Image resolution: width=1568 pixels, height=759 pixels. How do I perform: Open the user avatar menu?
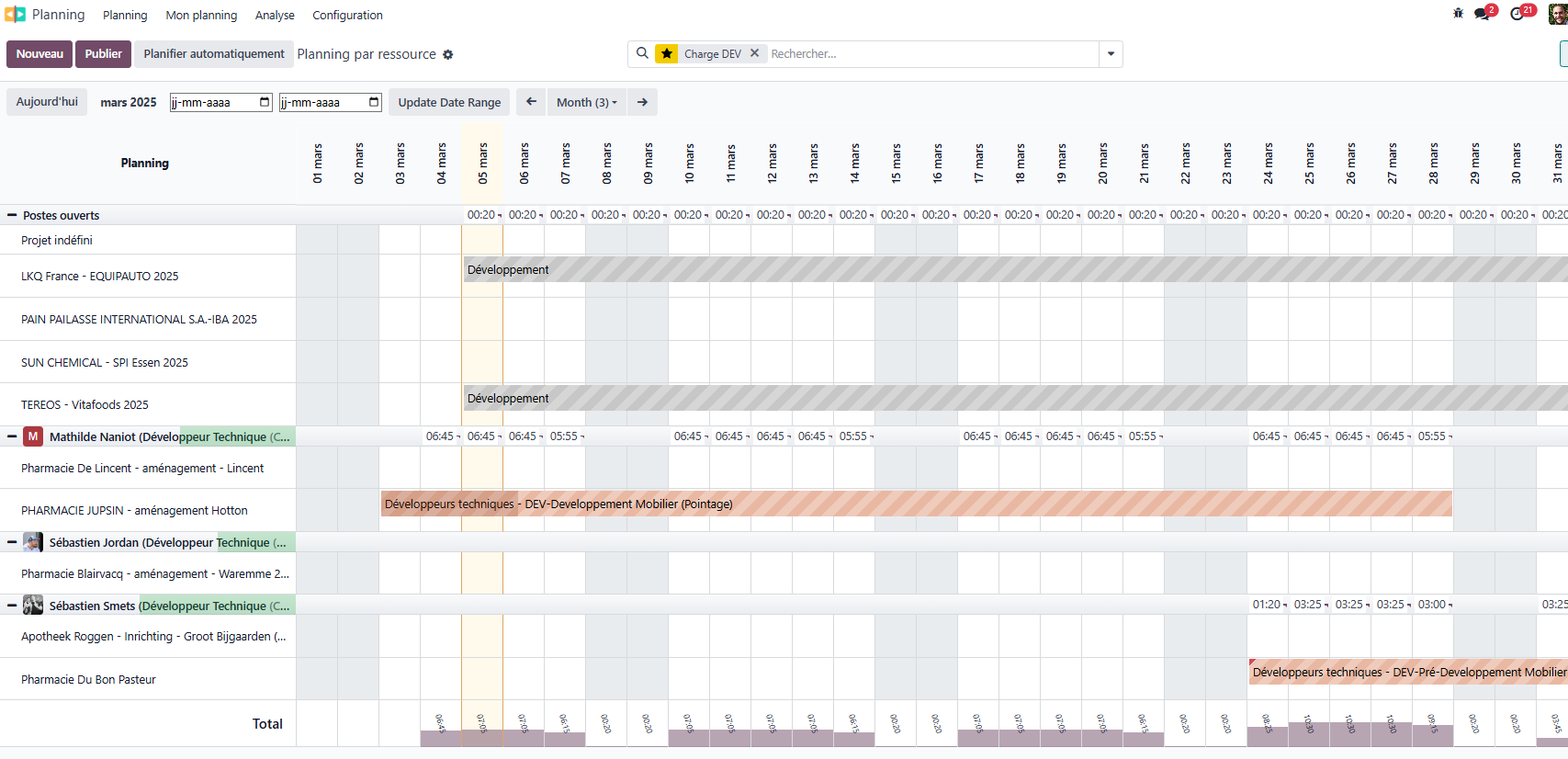[x=1558, y=14]
